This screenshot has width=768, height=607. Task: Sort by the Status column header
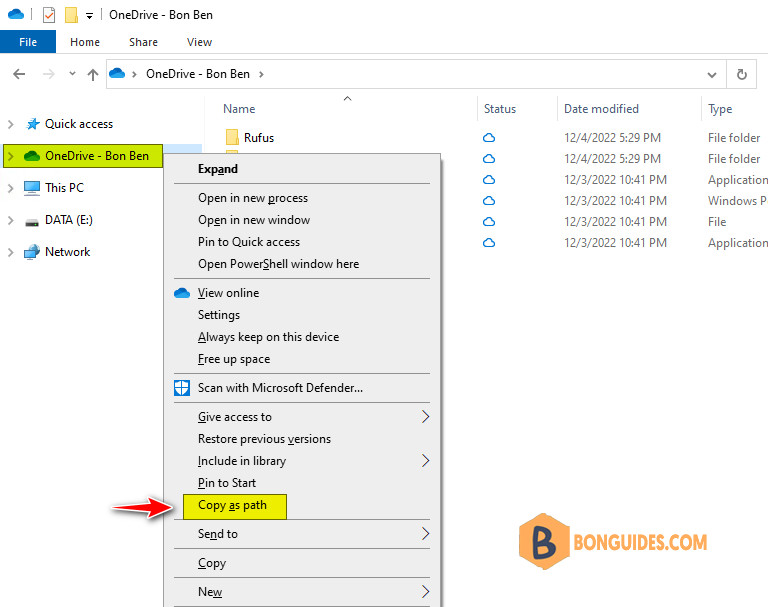coord(500,109)
